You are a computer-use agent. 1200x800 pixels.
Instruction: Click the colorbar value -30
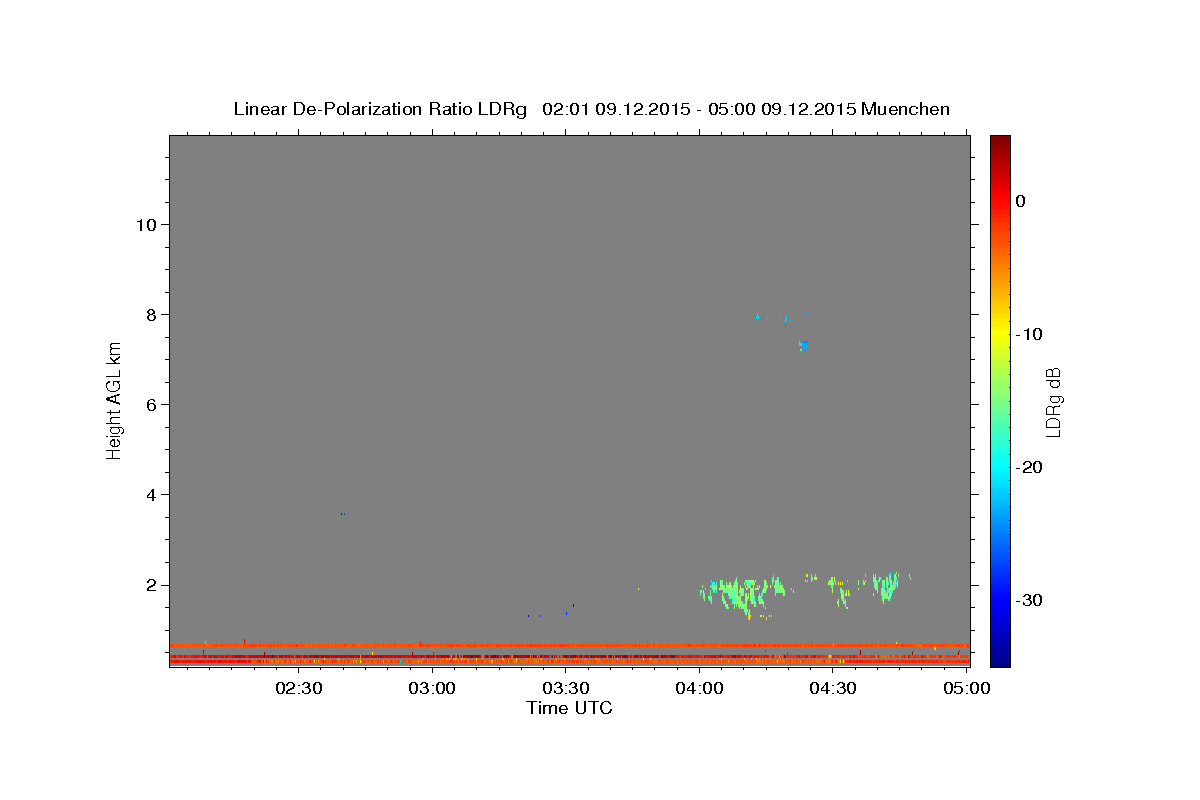(1030, 600)
